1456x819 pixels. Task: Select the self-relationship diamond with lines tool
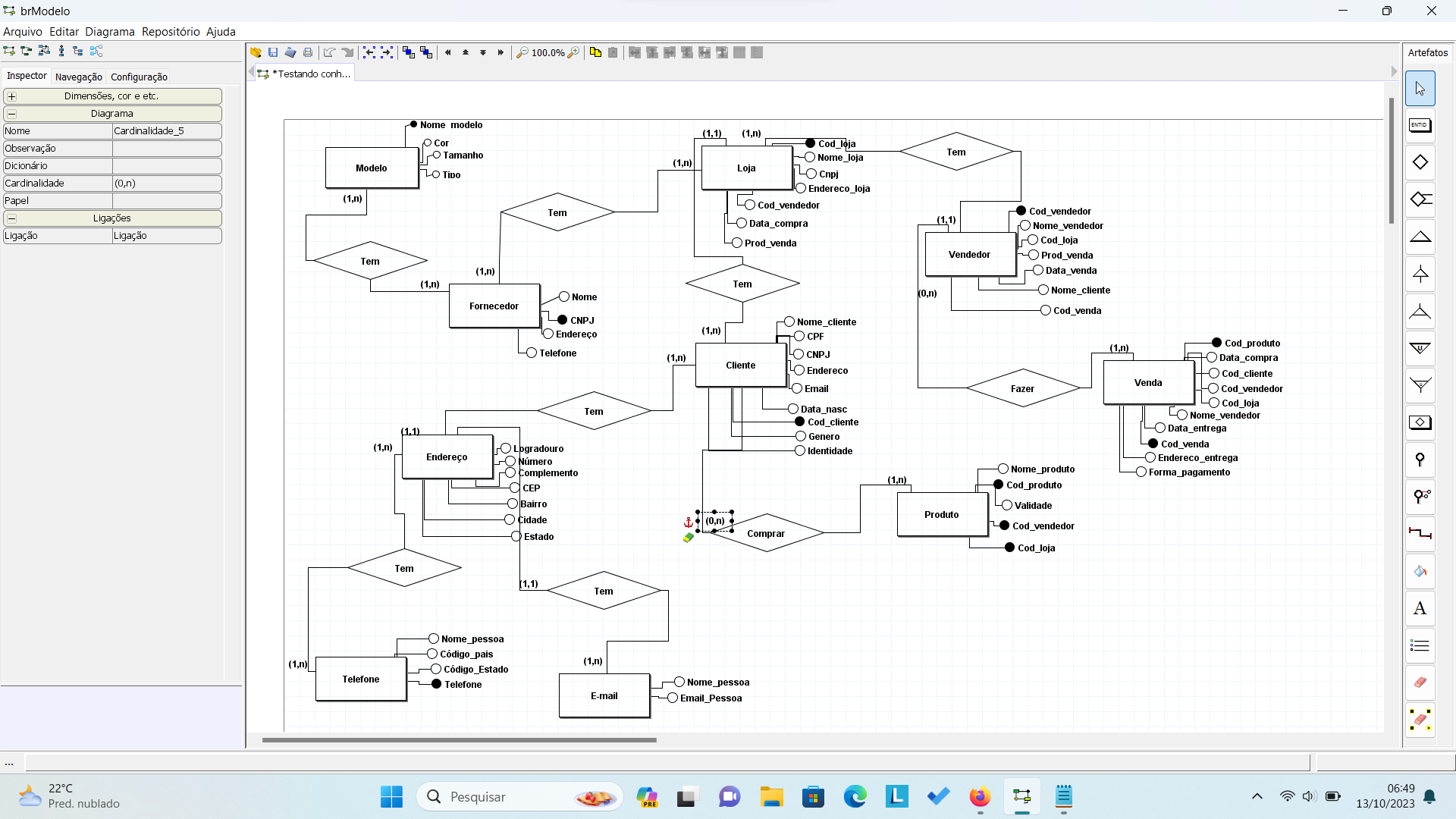pos(1420,199)
